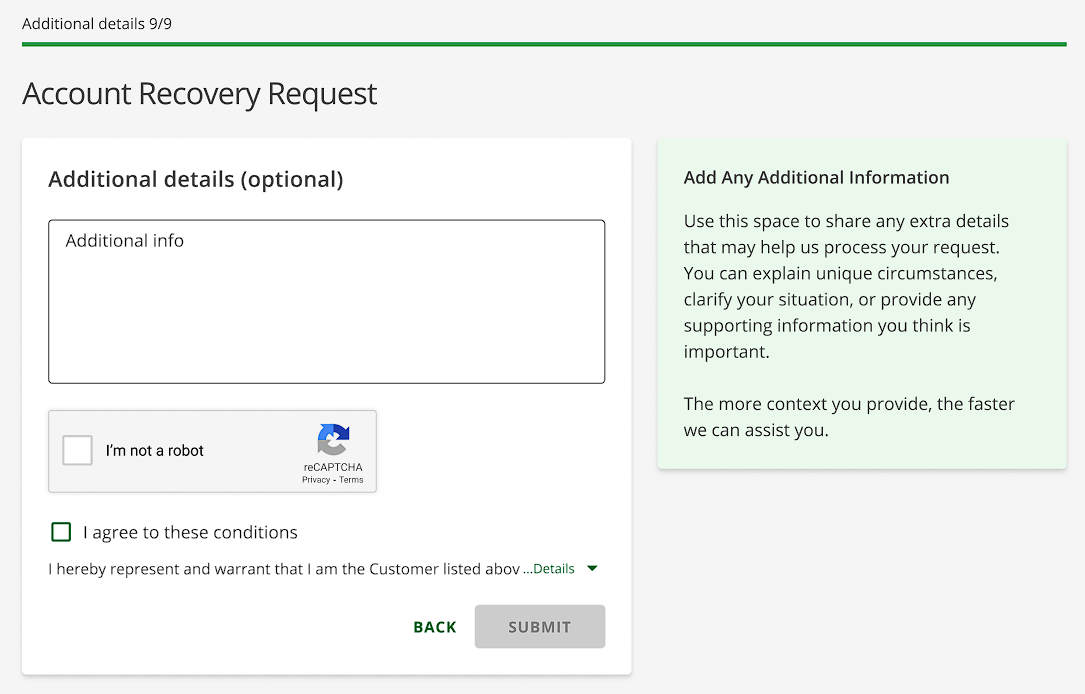Screen dimensions: 1085x694
Task: Click the "I'm not a robot" label text
Action: [155, 450]
